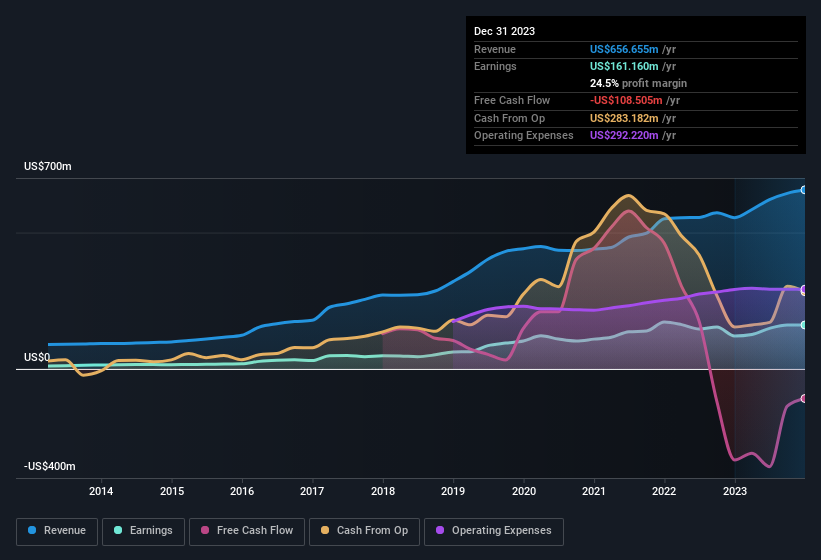Image resolution: width=821 pixels, height=560 pixels.
Task: Click the 24.5% profit margin text
Action: coord(638,83)
